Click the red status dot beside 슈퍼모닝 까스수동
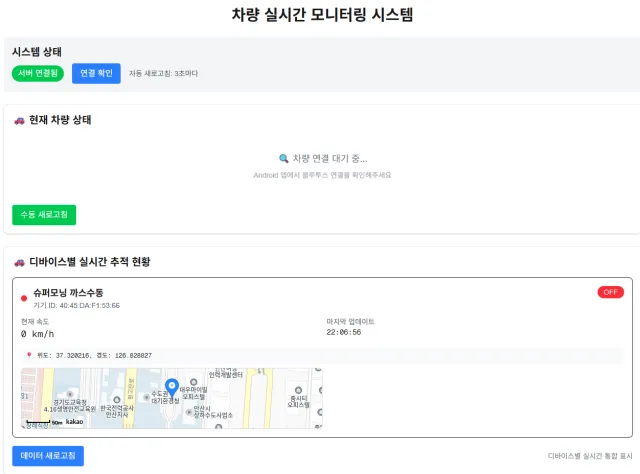Image resolution: width=640 pixels, height=474 pixels. click(x=24, y=298)
